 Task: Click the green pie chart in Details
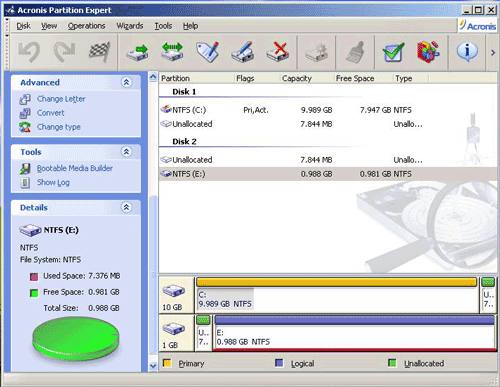pyautogui.click(x=76, y=339)
